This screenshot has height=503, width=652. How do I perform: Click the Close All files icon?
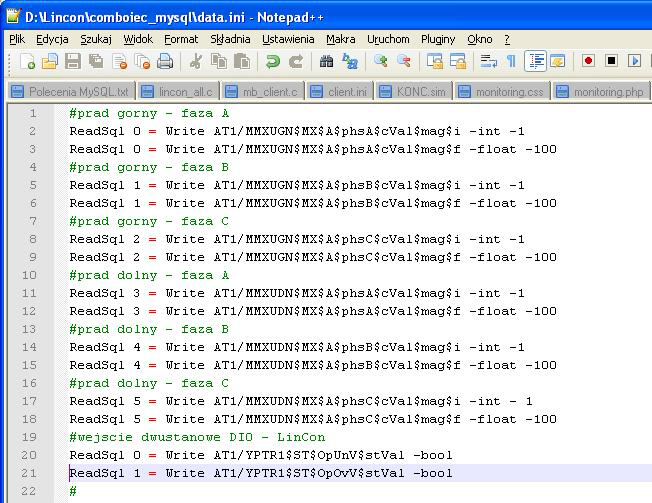click(142, 62)
